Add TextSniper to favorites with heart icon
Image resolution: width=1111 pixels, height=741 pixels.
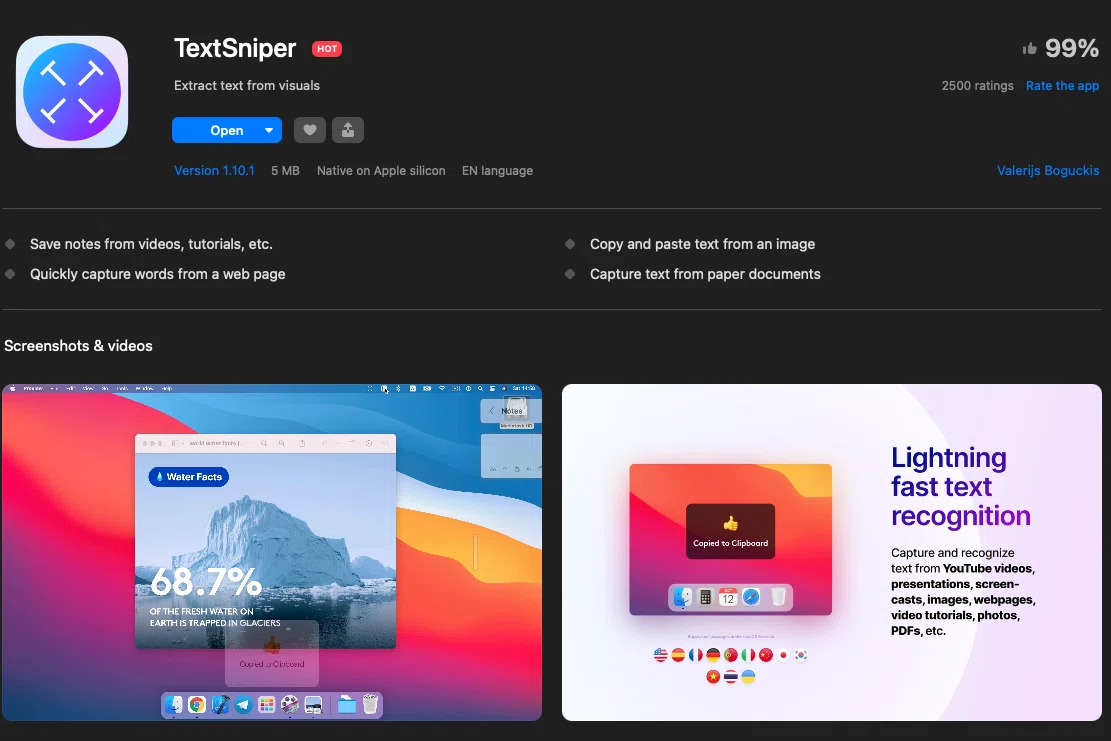pos(310,130)
